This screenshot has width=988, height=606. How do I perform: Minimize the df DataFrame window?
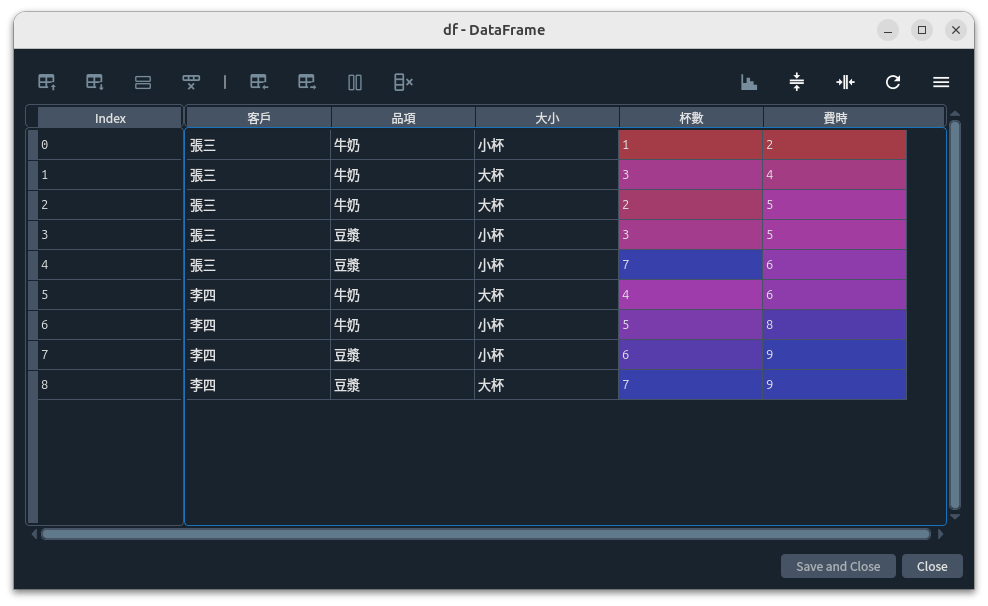(888, 30)
